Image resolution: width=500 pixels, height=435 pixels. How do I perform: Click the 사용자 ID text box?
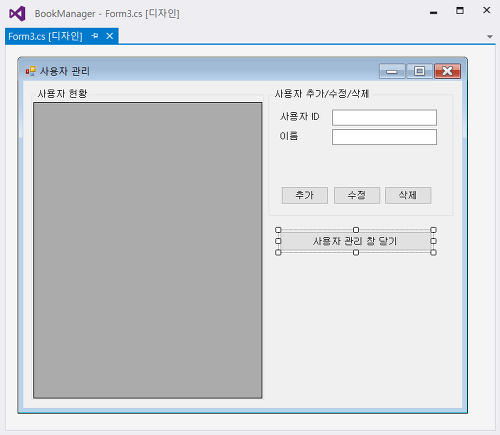click(x=384, y=117)
